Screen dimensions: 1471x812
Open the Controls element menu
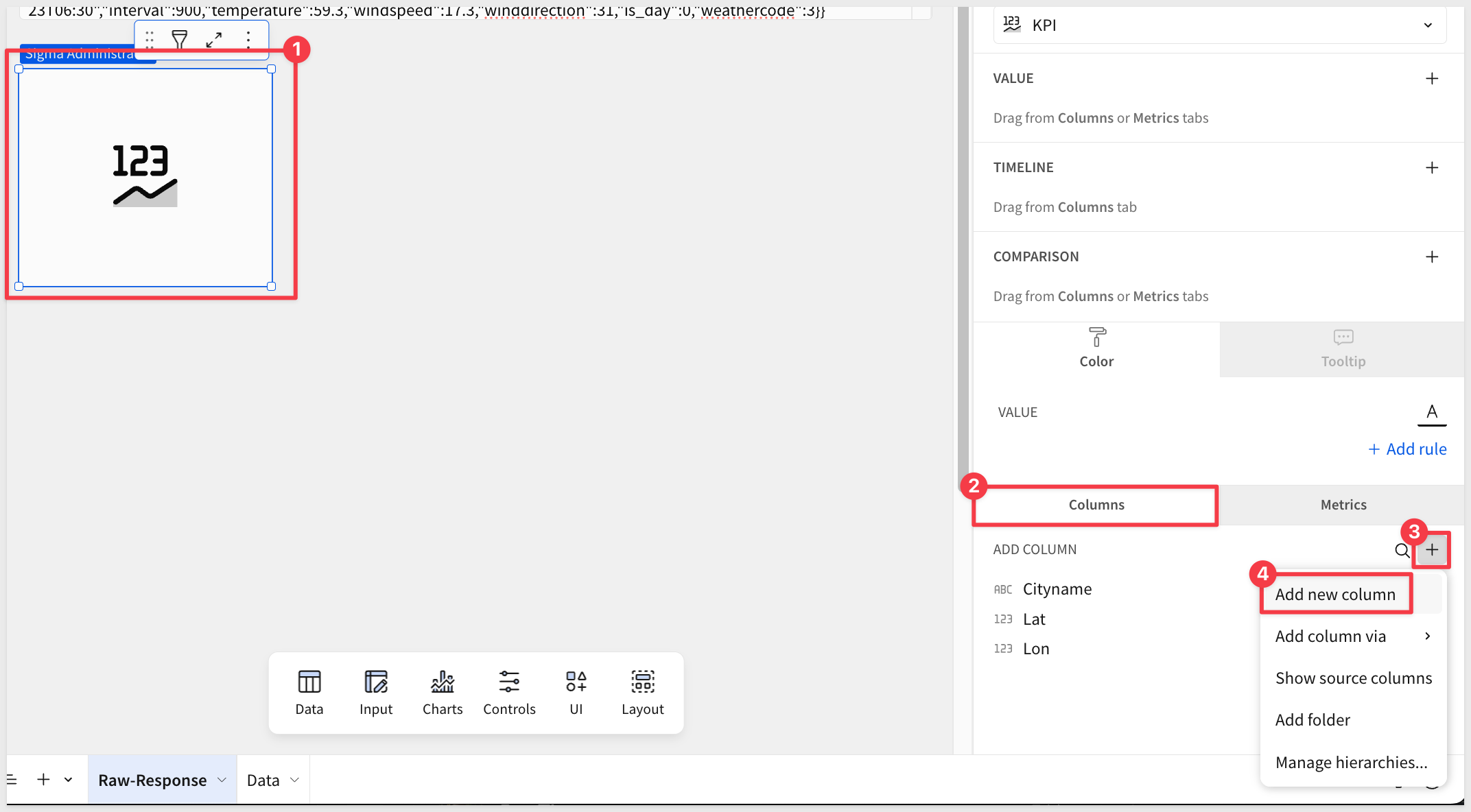[509, 693]
